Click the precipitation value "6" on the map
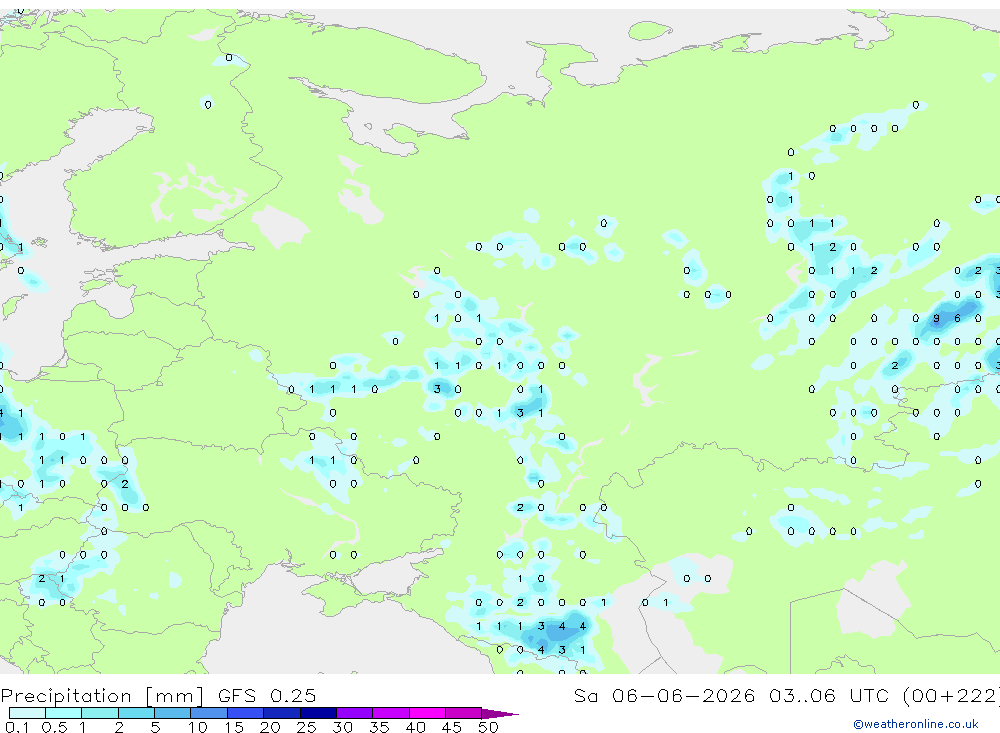 click(x=957, y=318)
